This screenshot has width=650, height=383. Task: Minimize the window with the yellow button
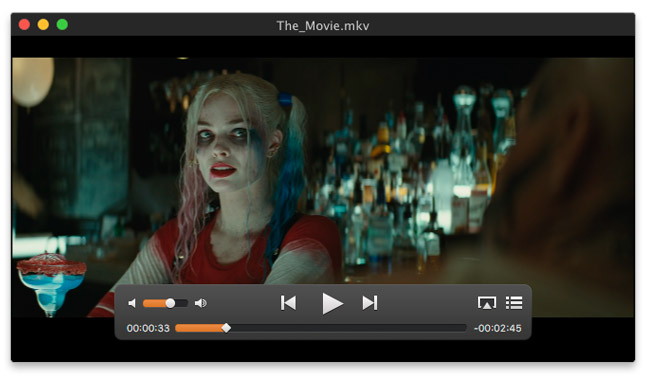pyautogui.click(x=43, y=25)
